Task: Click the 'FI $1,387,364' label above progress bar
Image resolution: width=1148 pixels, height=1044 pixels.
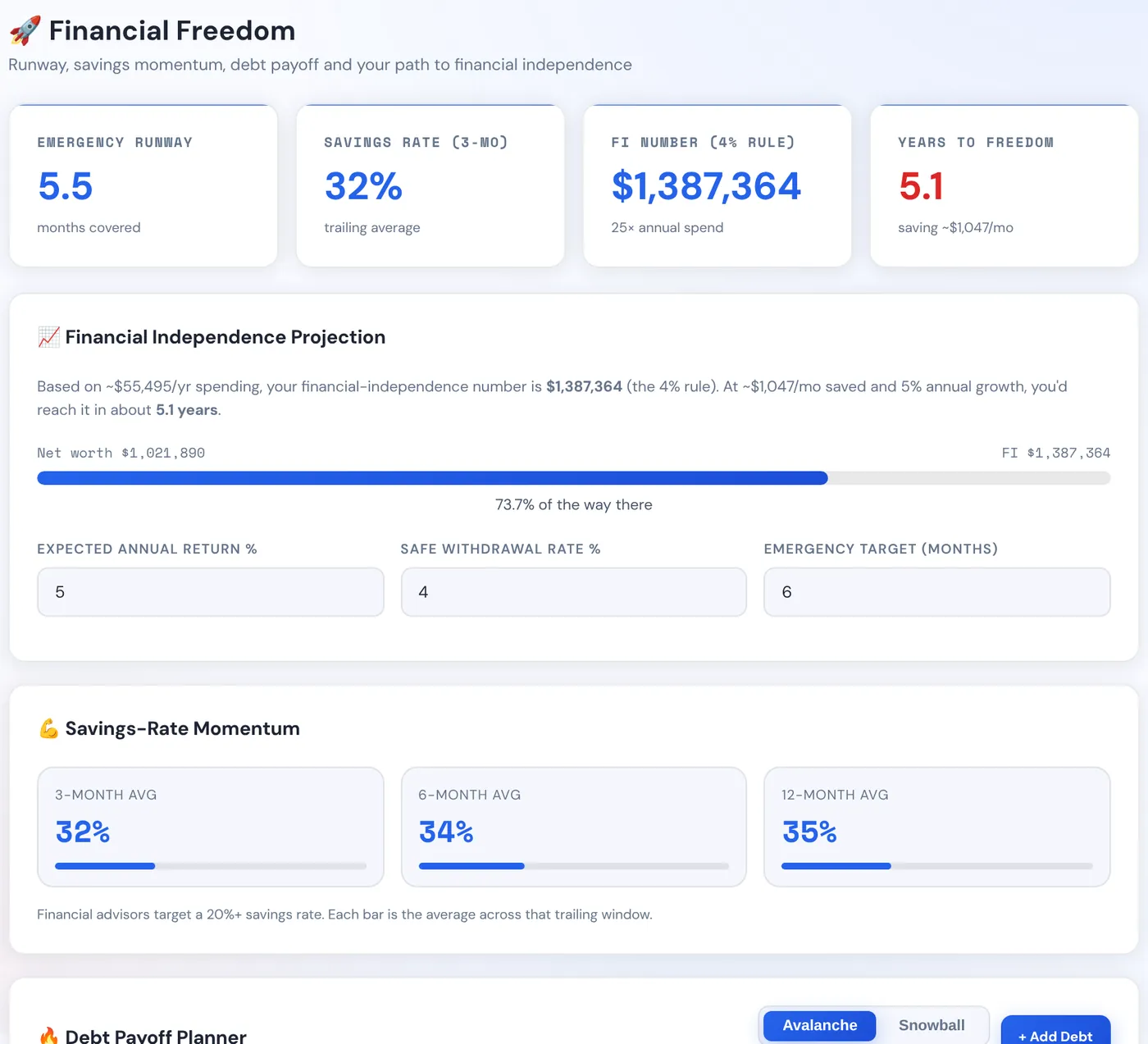Action: [1056, 453]
